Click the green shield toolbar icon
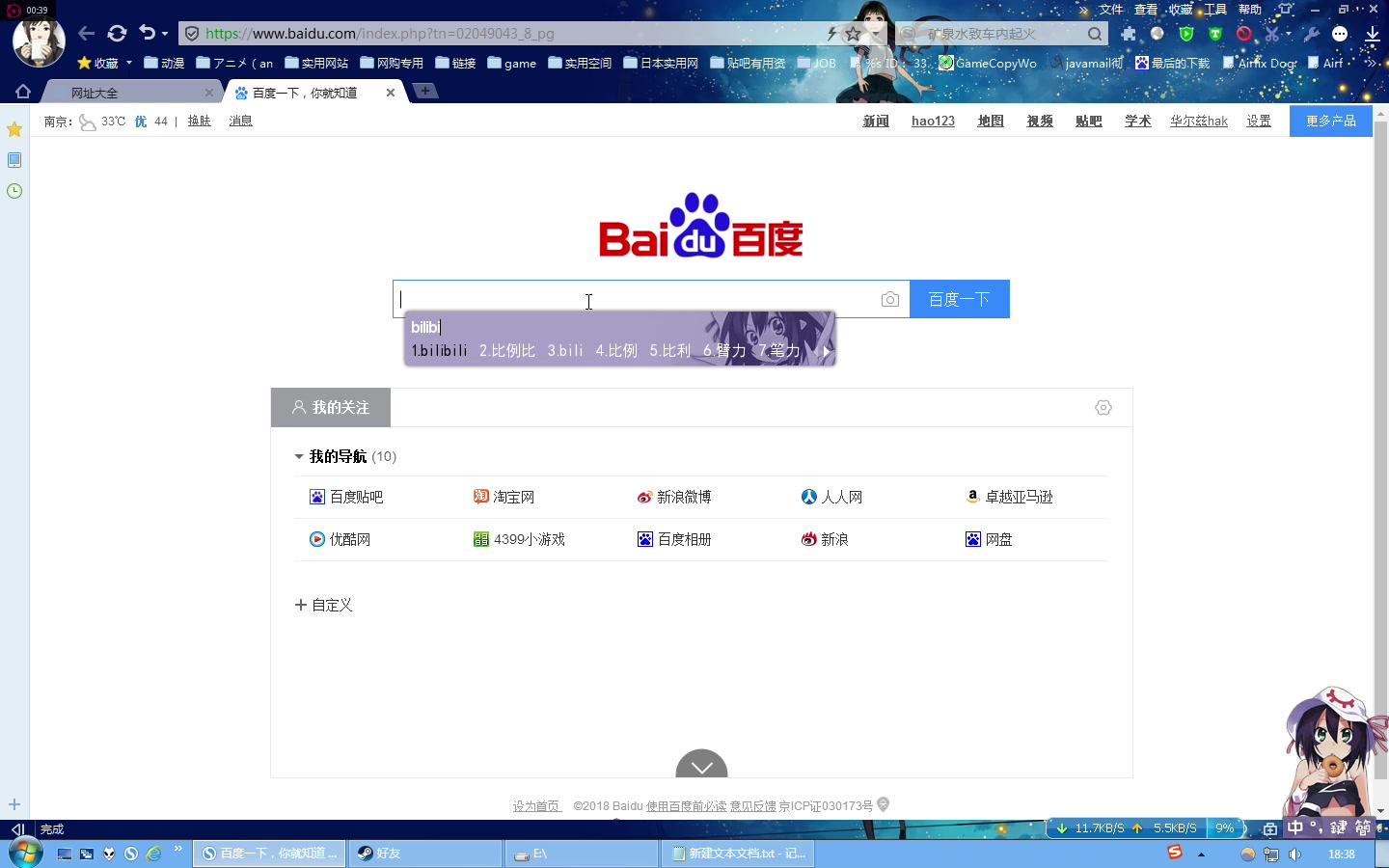Viewport: 1389px width, 868px height. coord(1186,34)
